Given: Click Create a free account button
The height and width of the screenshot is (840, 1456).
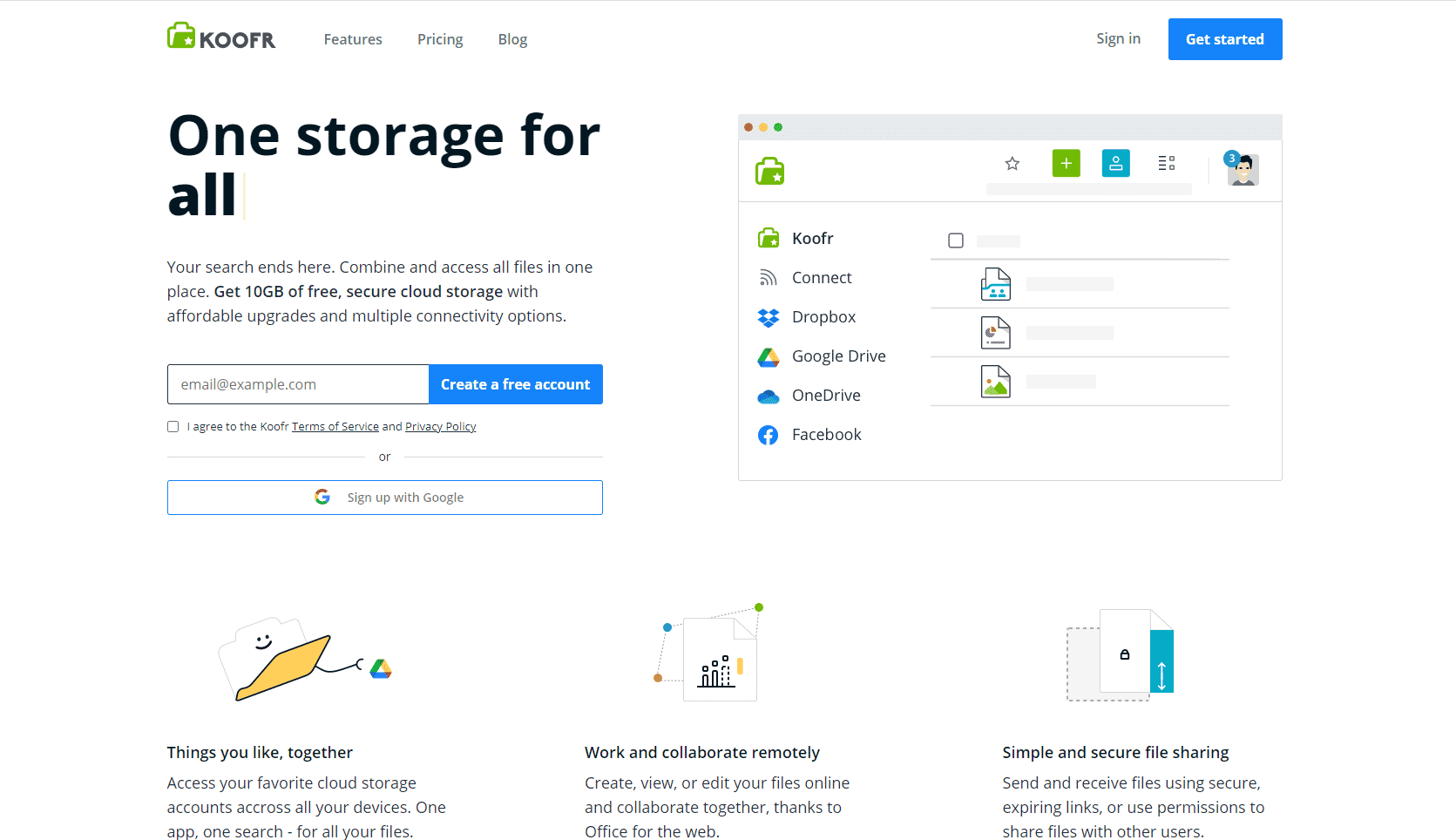Looking at the screenshot, I should click(x=516, y=384).
